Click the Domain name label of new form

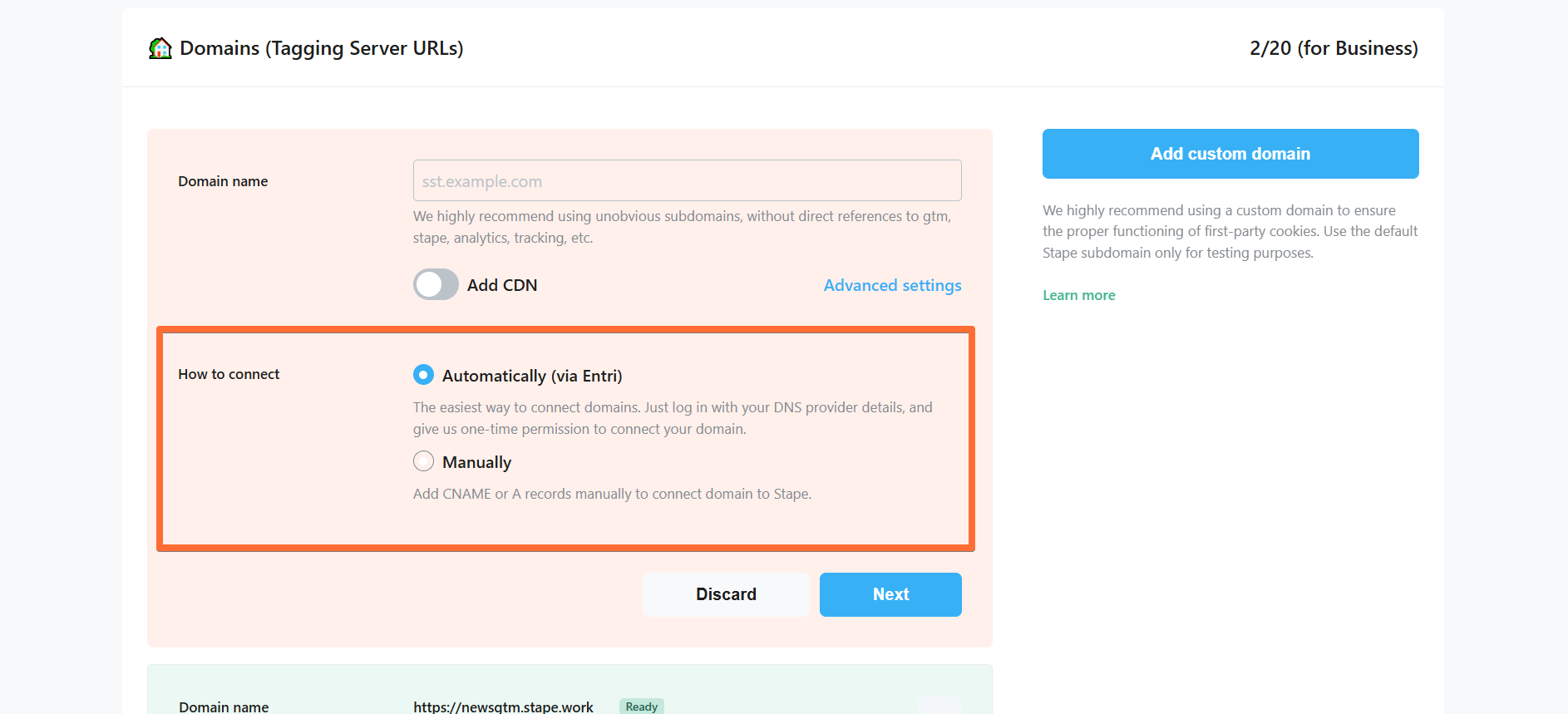pyautogui.click(x=223, y=181)
